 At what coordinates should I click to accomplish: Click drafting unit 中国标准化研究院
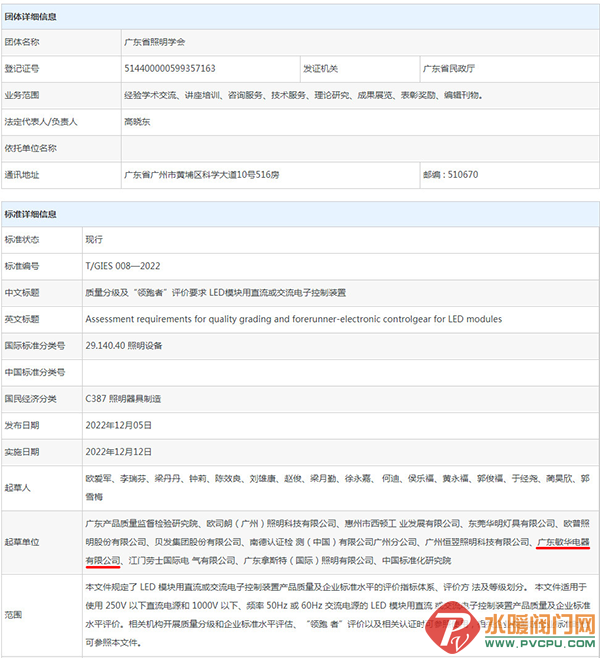[416, 561]
